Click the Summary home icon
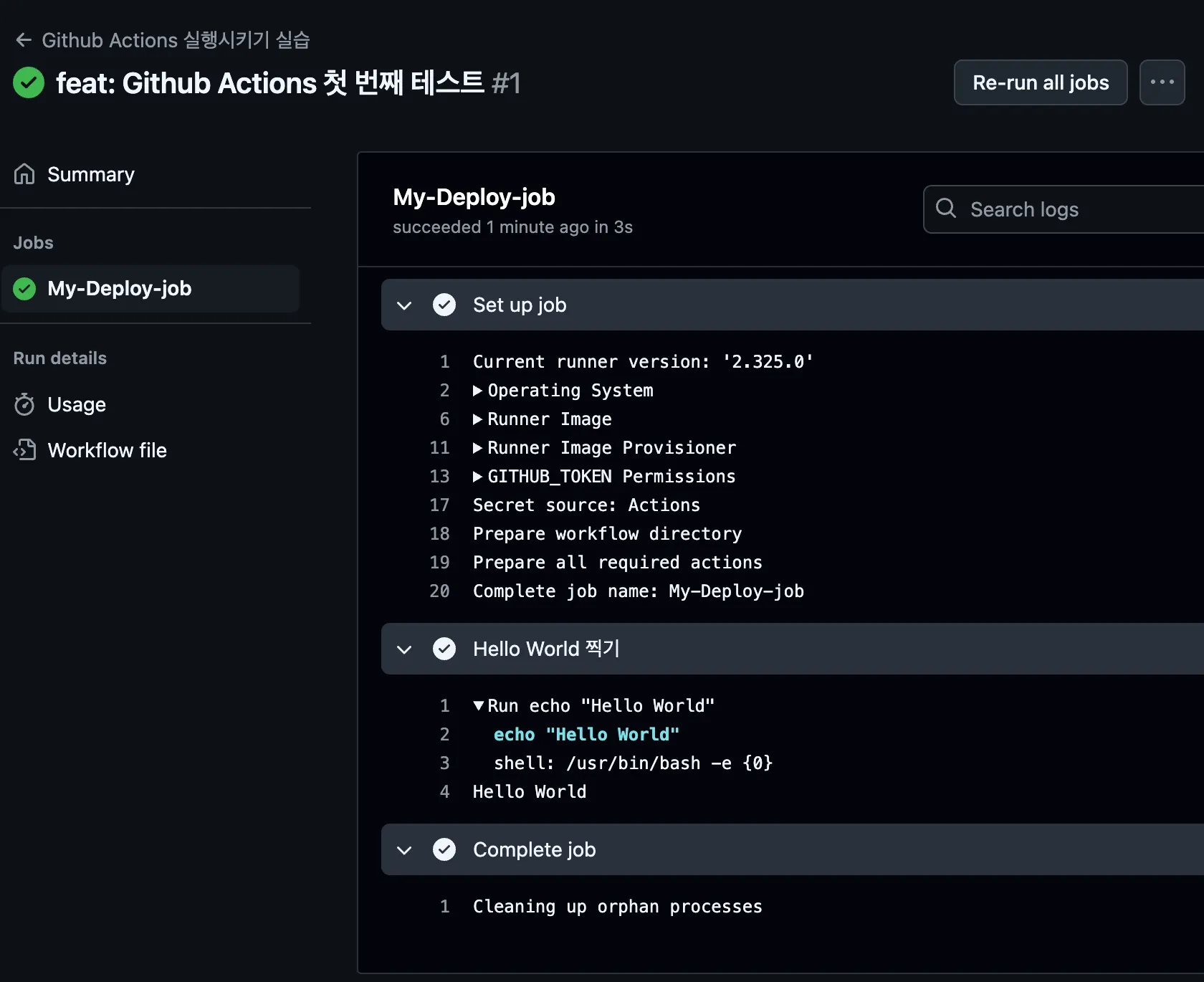 tap(24, 174)
